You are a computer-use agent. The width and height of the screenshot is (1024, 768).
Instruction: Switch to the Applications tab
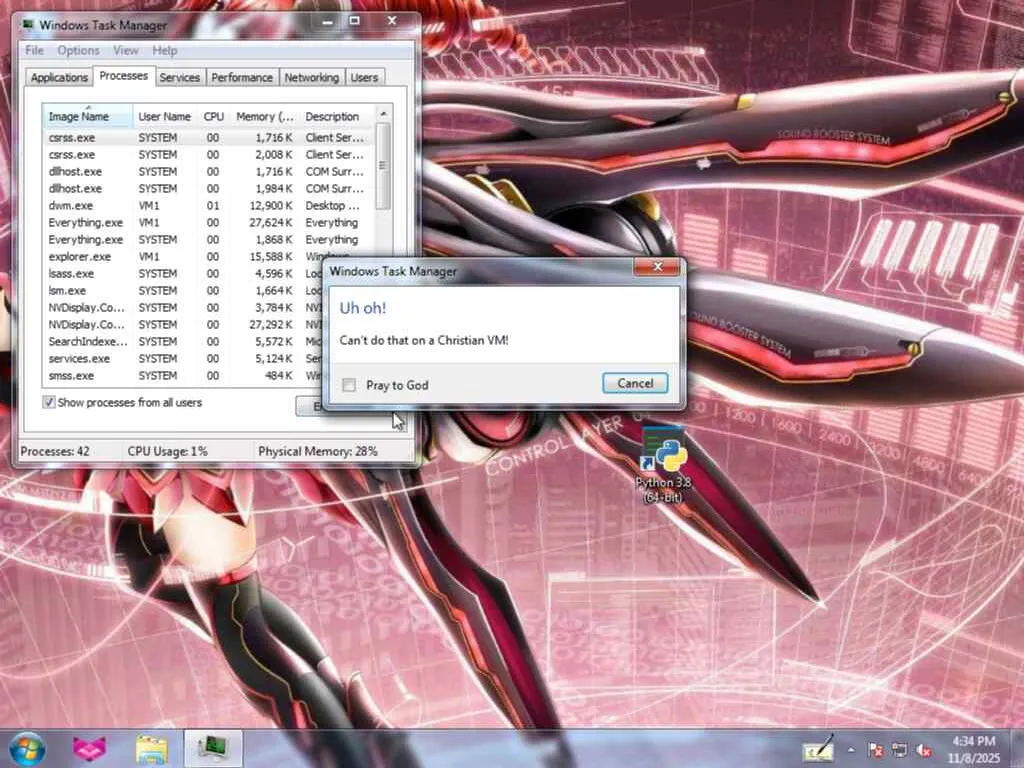59,77
